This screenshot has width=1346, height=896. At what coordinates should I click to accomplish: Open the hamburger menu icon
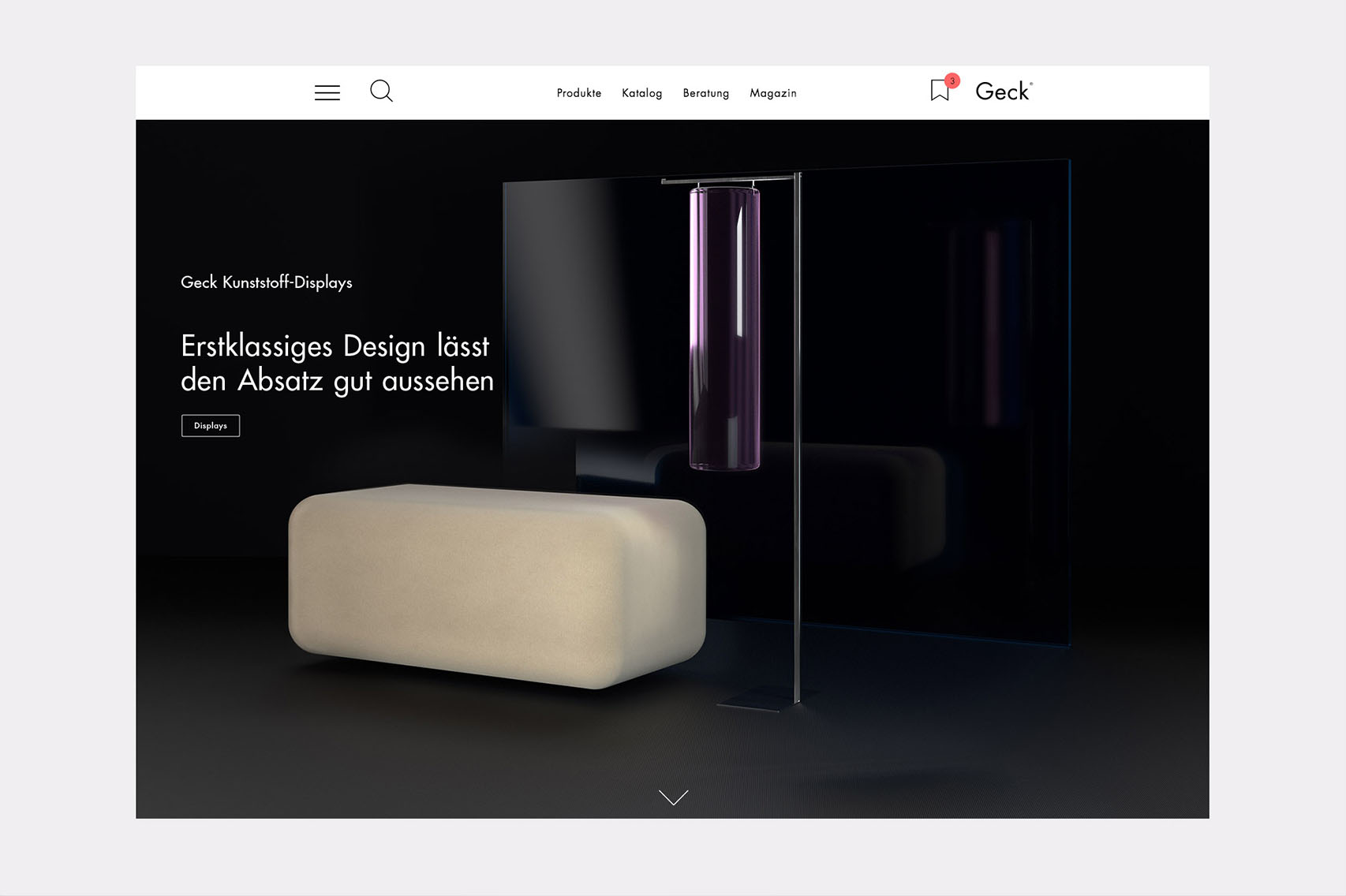click(327, 92)
